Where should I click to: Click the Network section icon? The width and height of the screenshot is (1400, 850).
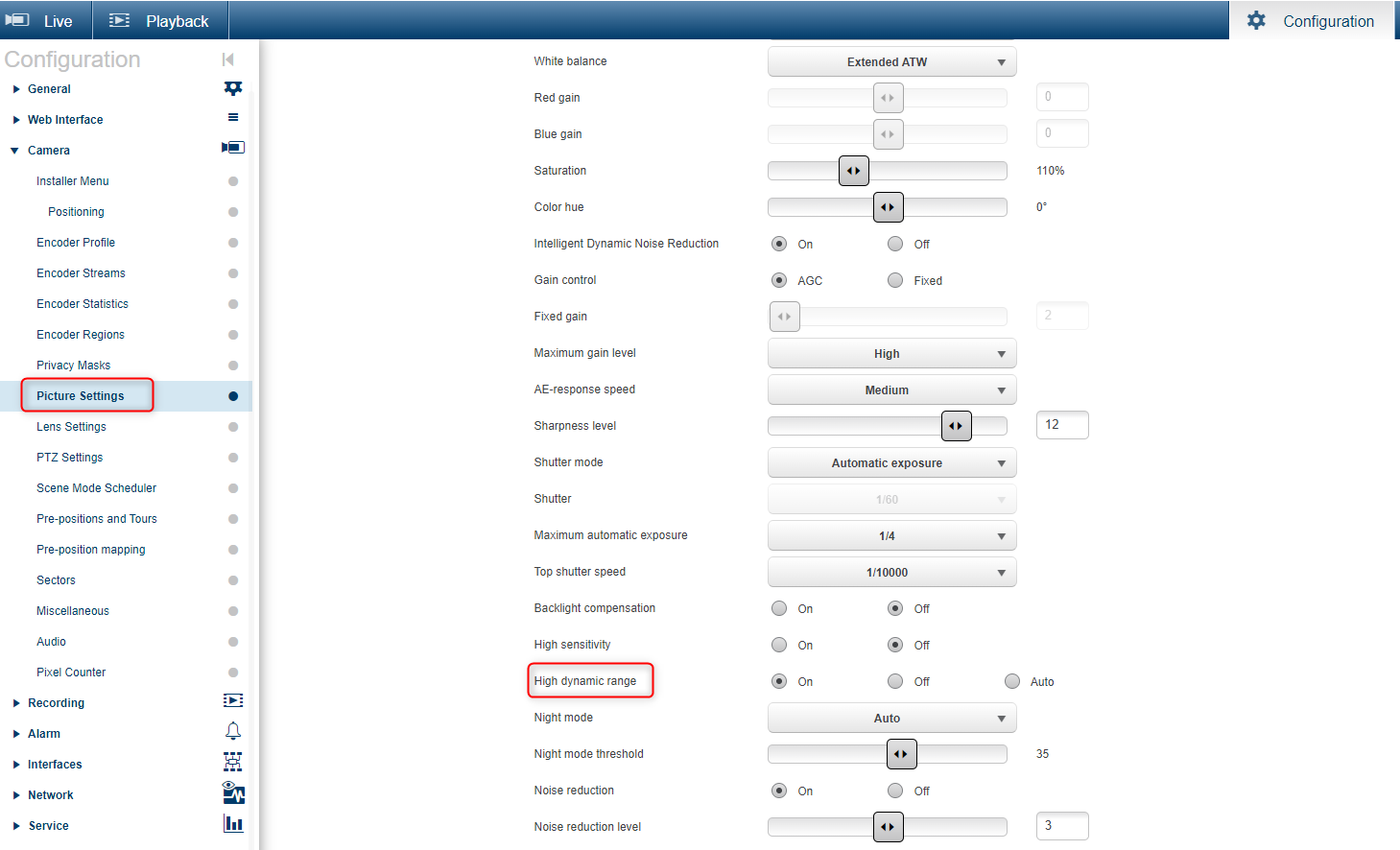(233, 793)
